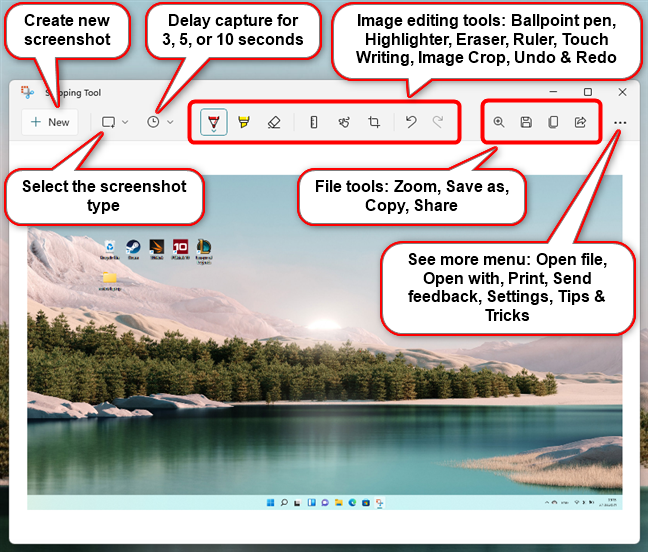Close the Snipping Tool window
648x552 pixels.
[x=622, y=92]
